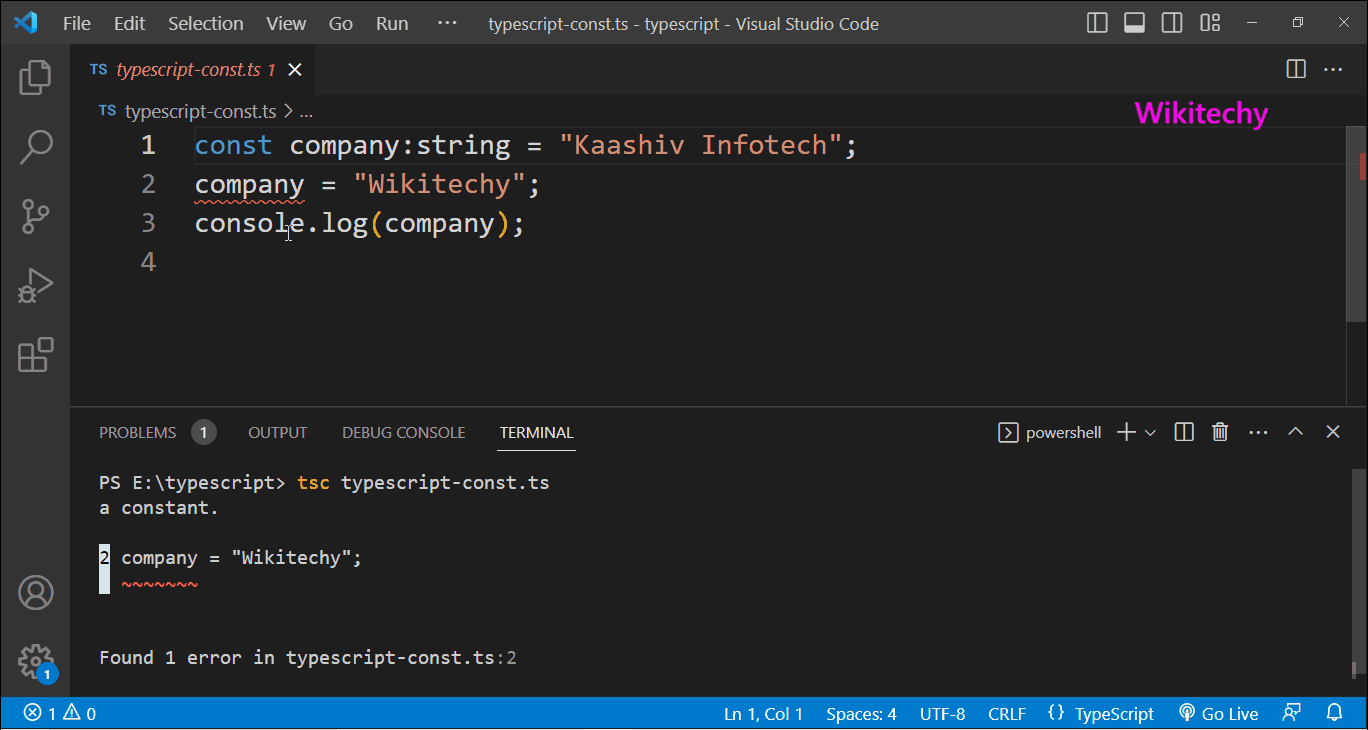Viewport: 1368px width, 730px height.
Task: Open the launch profile dropdown beside new terminal
Action: pos(1150,432)
